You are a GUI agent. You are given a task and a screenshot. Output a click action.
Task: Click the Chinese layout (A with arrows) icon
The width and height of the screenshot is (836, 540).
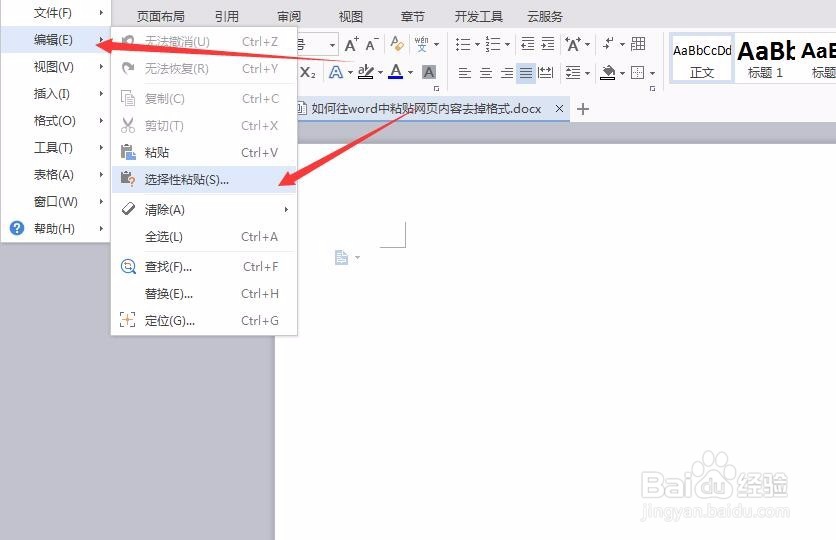coord(573,44)
